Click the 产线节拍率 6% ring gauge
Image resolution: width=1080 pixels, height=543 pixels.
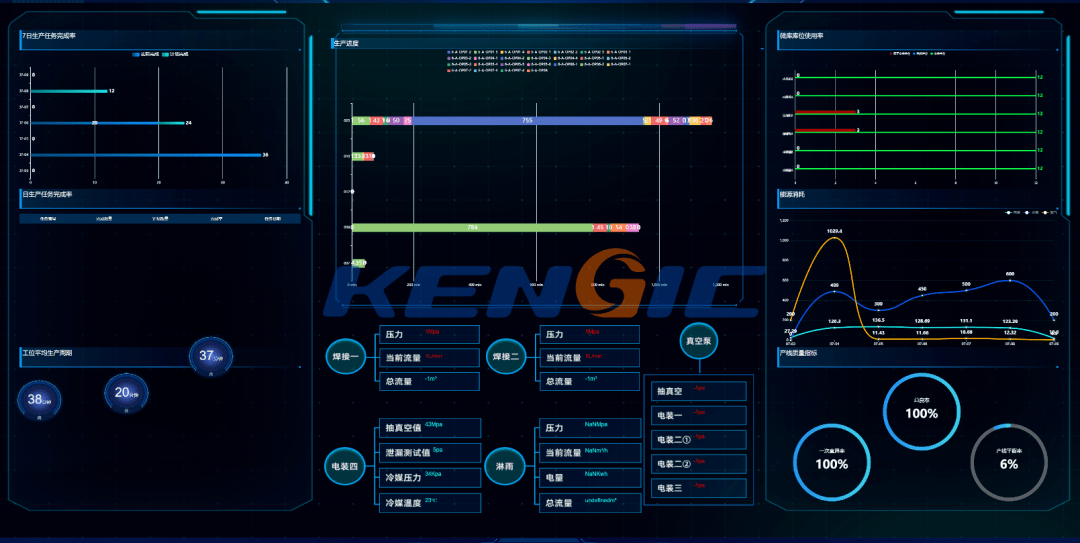[1009, 462]
